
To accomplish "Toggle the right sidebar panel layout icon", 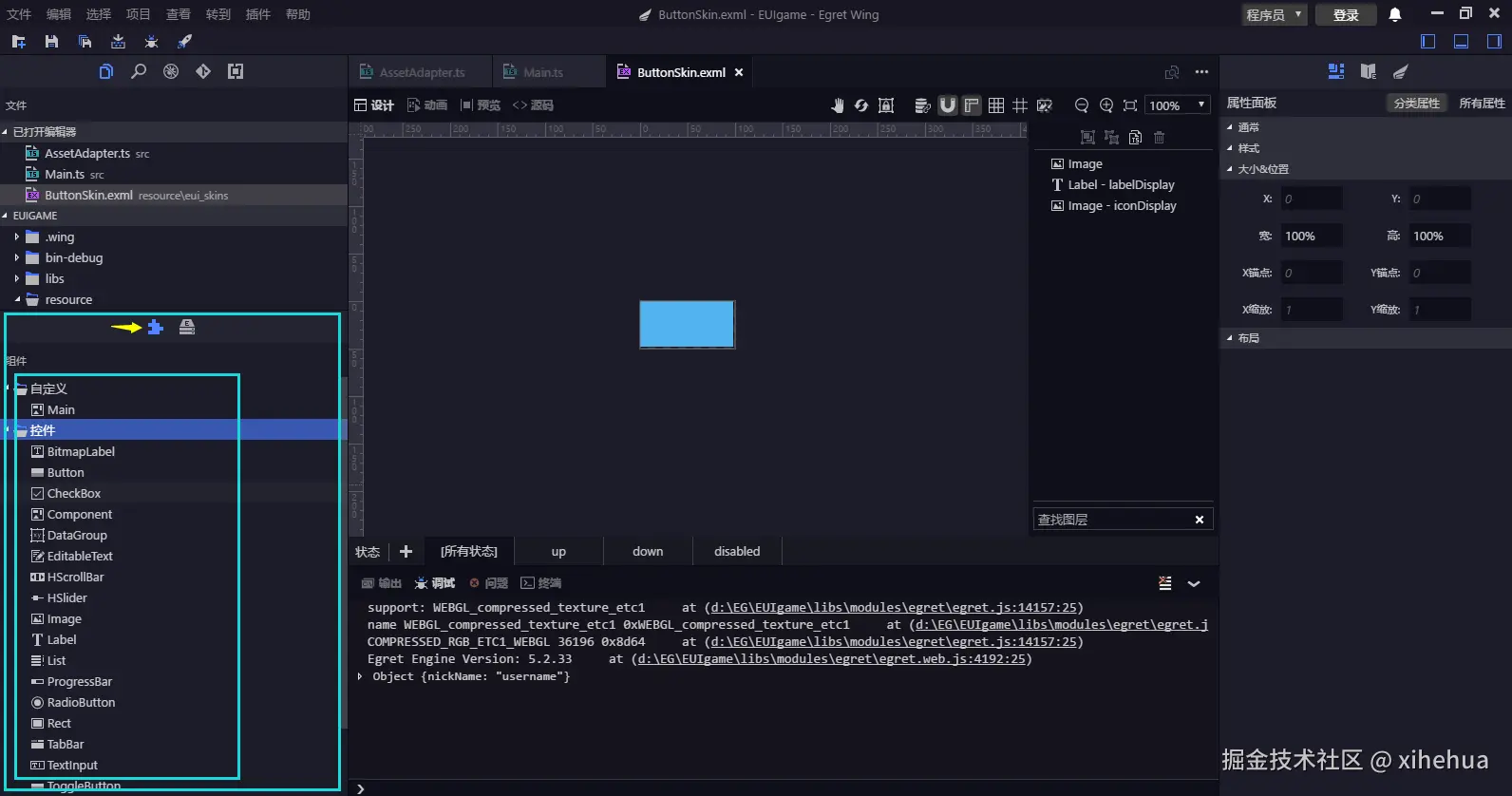I will (x=1494, y=41).
